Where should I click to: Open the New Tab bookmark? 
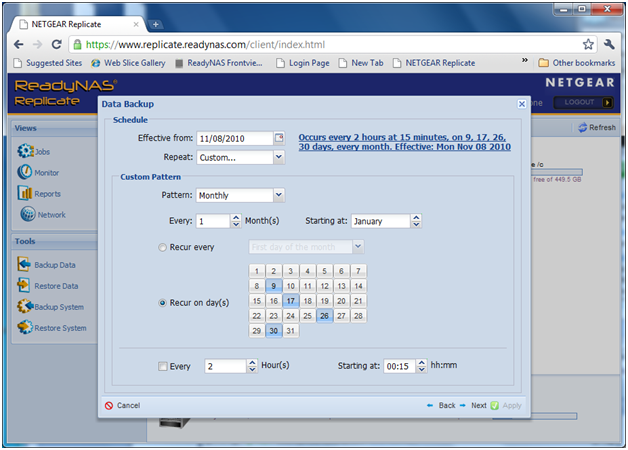point(361,63)
